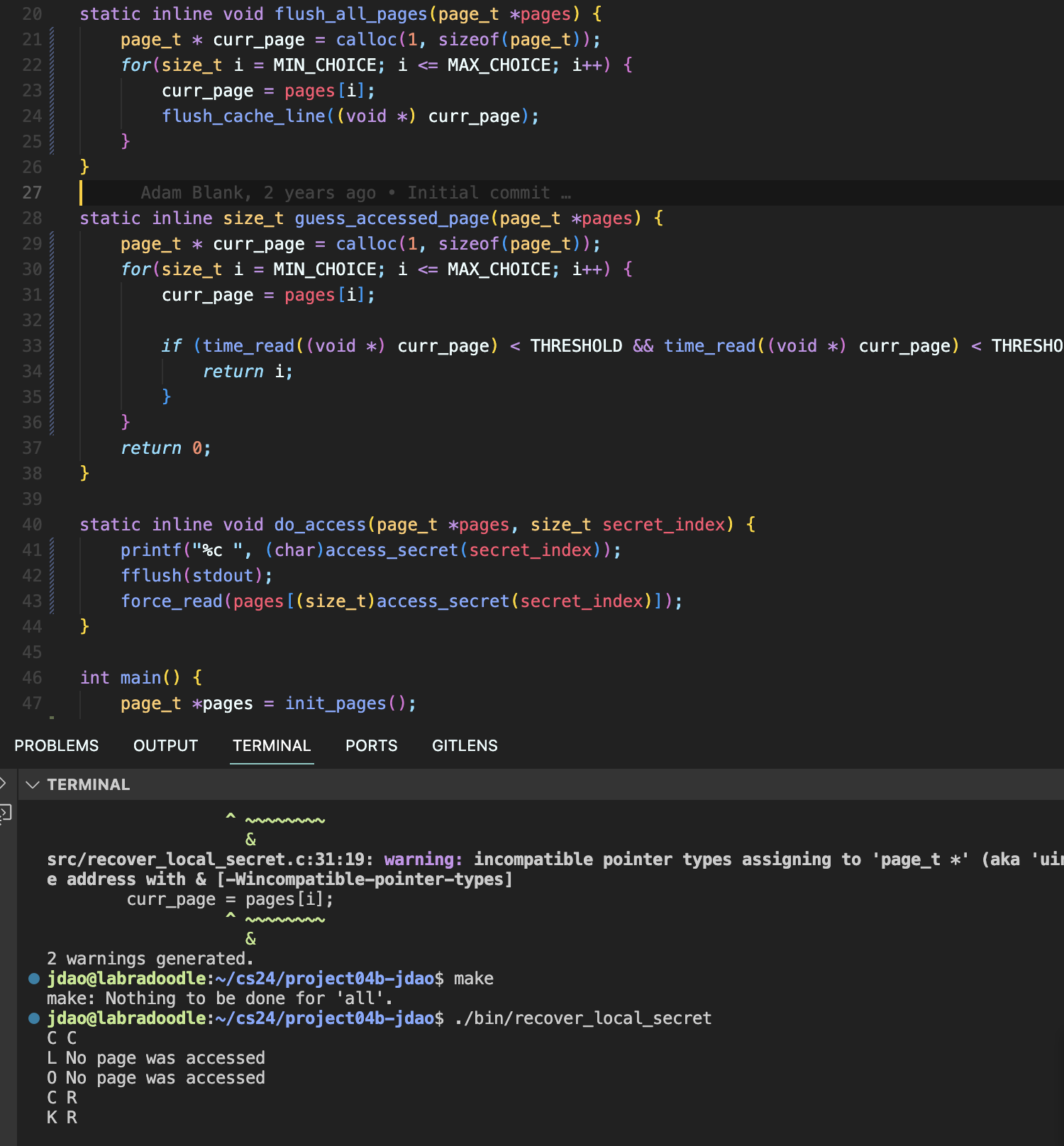The image size is (1064, 1146).
Task: Open the OUTPUT tab
Action: (x=165, y=746)
